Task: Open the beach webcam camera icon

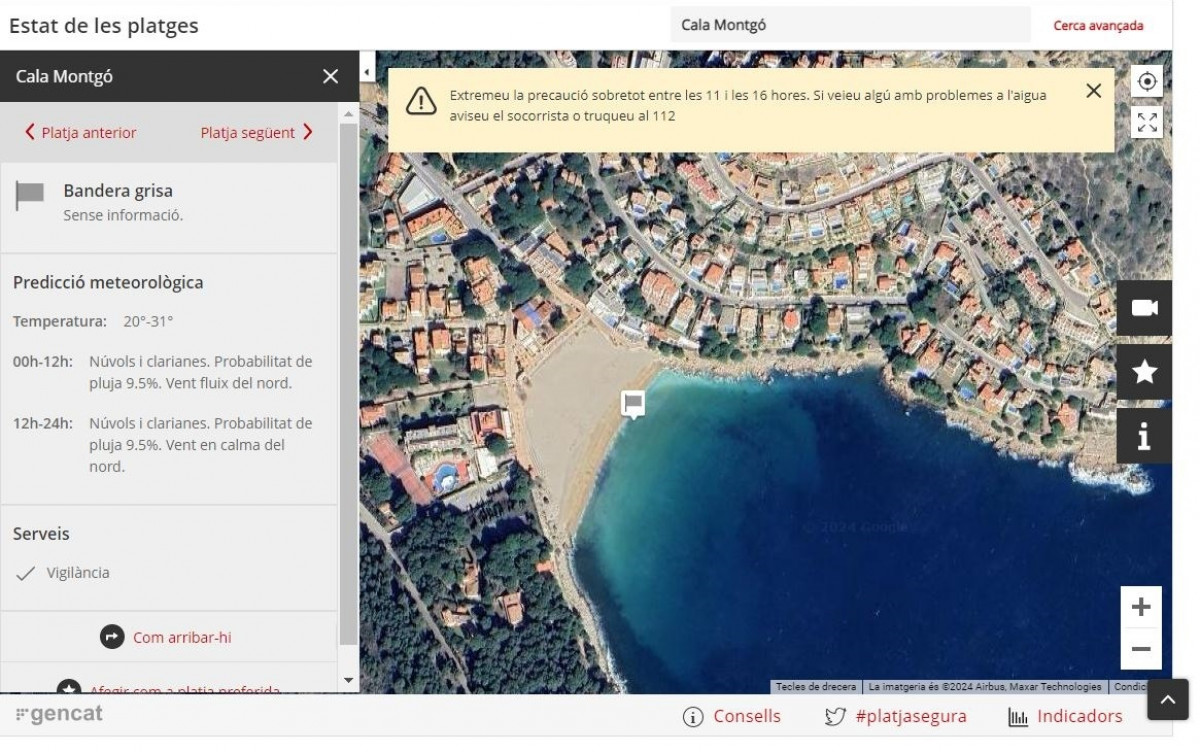Action: (1144, 308)
